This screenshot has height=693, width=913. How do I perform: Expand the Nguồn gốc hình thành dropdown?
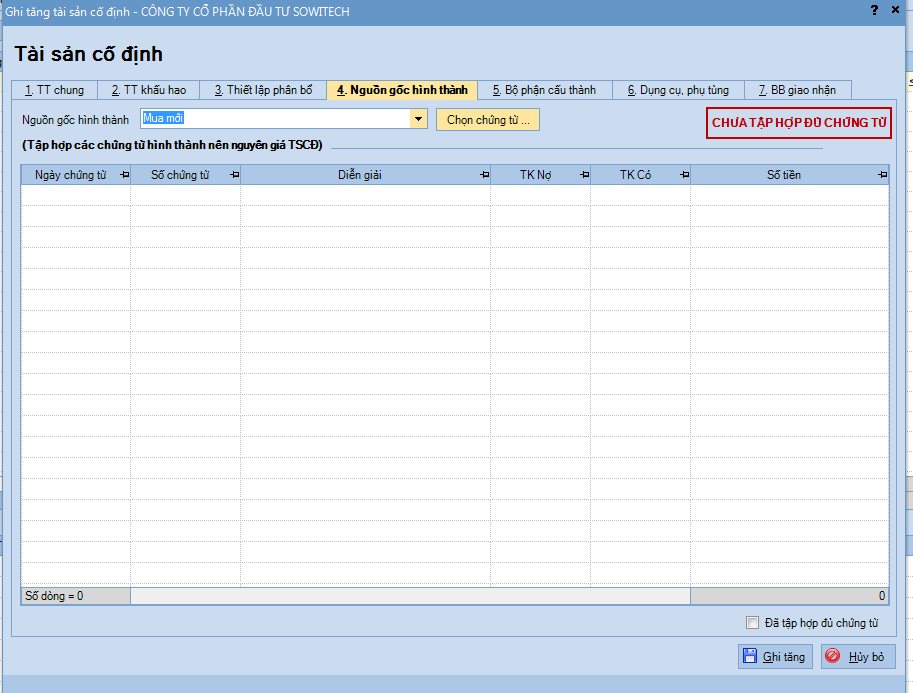(x=419, y=120)
